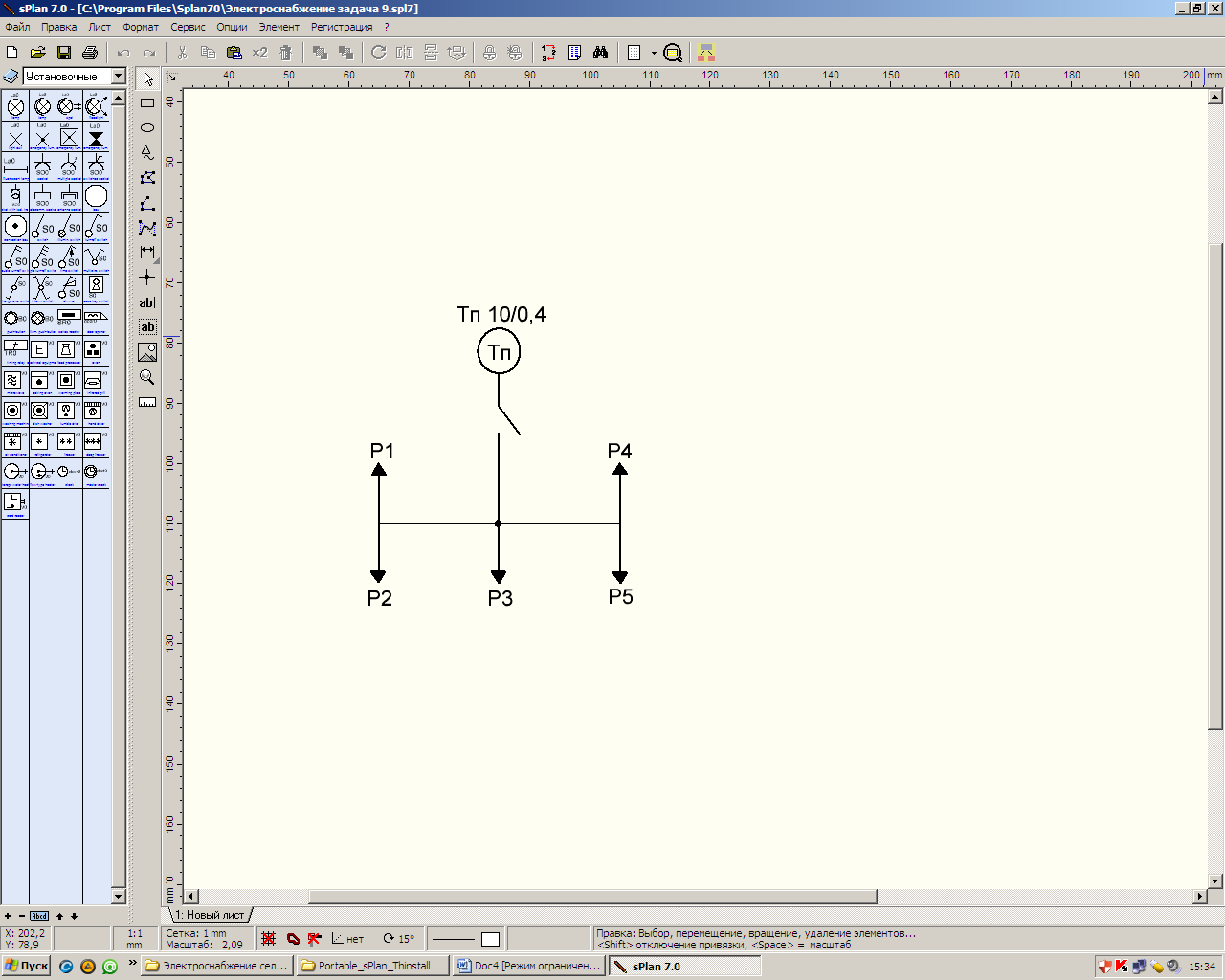Viewport: 1225px width, 980px height.
Task: Pick the black hourglass emergency luminaire symbol
Action: (x=96, y=138)
